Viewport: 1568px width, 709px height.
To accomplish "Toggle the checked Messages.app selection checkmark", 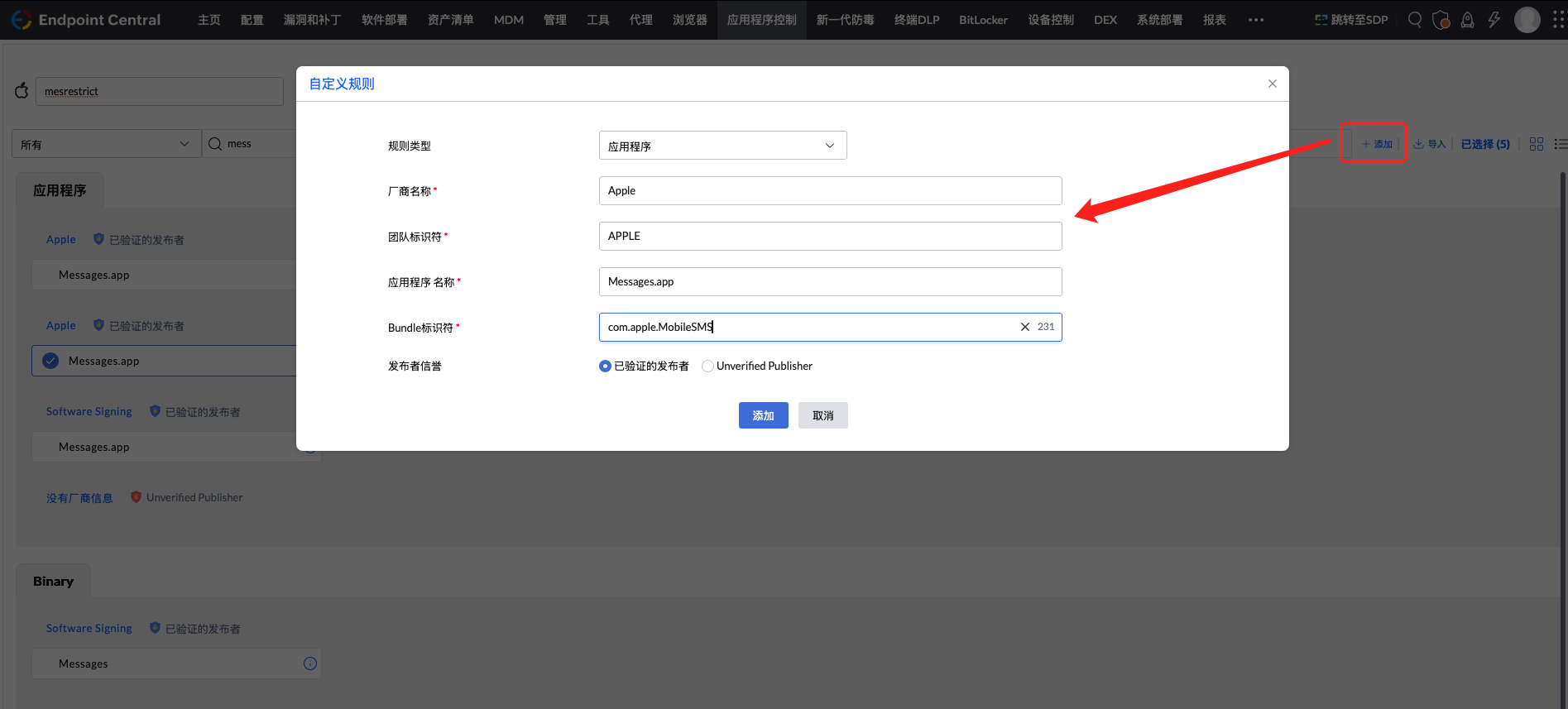I will [x=50, y=361].
